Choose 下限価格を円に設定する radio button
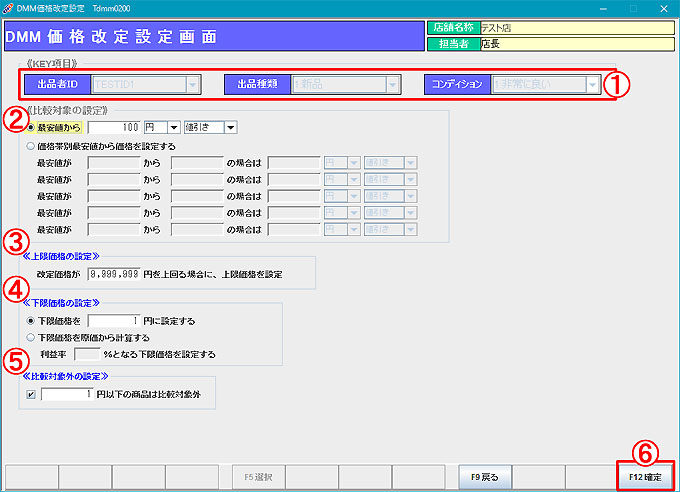This screenshot has height=492, width=680. coord(32,321)
